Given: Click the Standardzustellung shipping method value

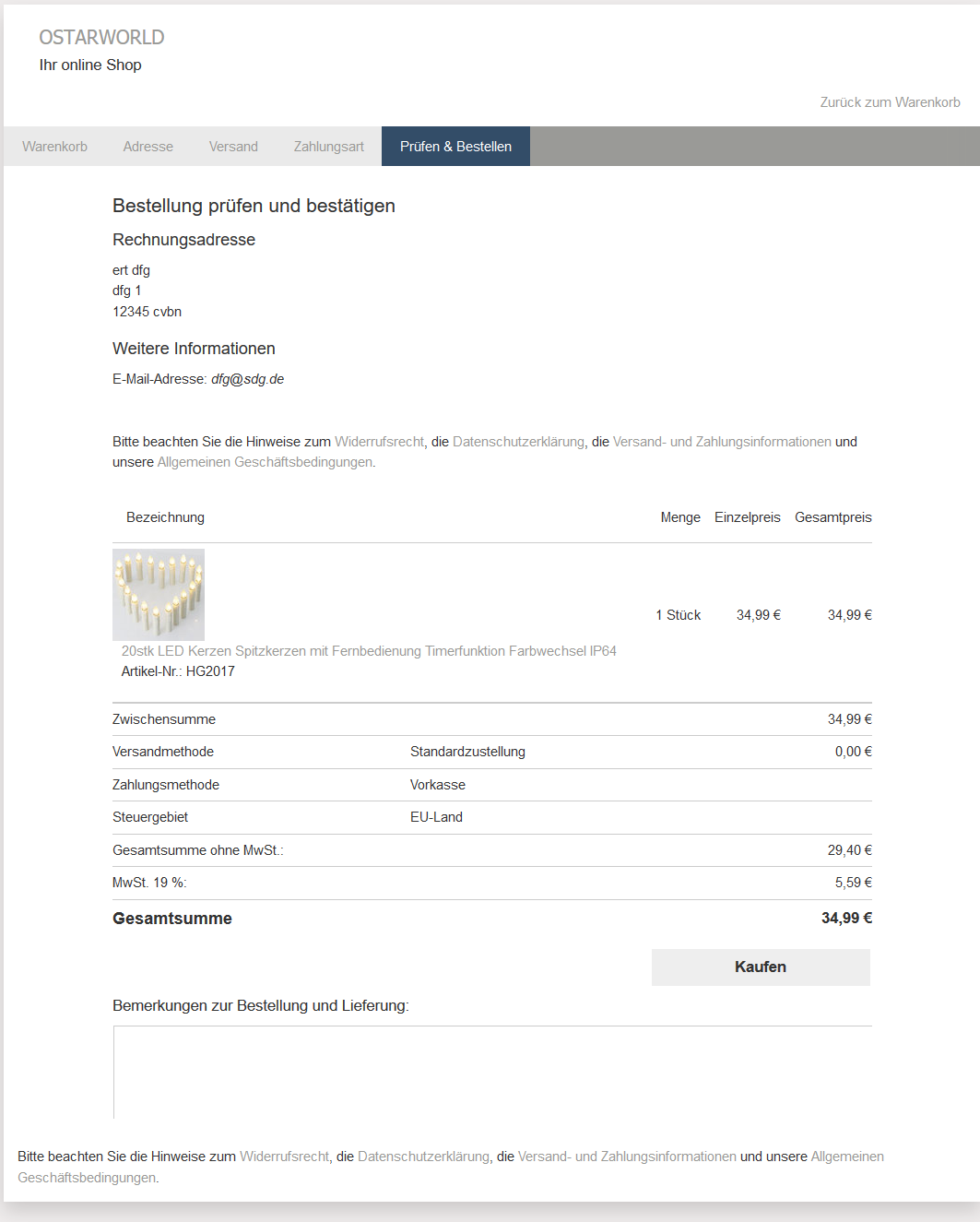Looking at the screenshot, I should pyautogui.click(x=467, y=752).
